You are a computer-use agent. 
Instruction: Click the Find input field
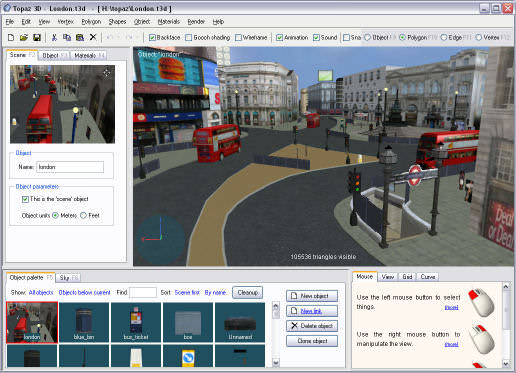[x=143, y=292]
